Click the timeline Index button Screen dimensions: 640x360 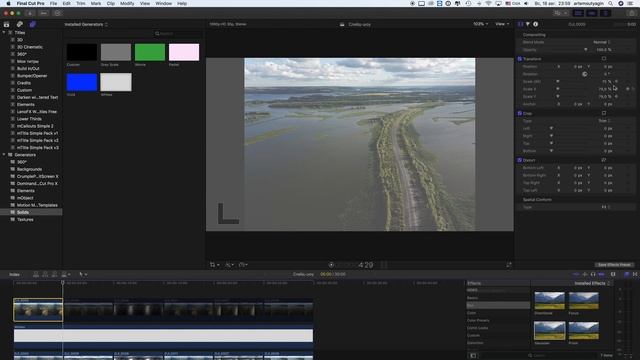14,274
